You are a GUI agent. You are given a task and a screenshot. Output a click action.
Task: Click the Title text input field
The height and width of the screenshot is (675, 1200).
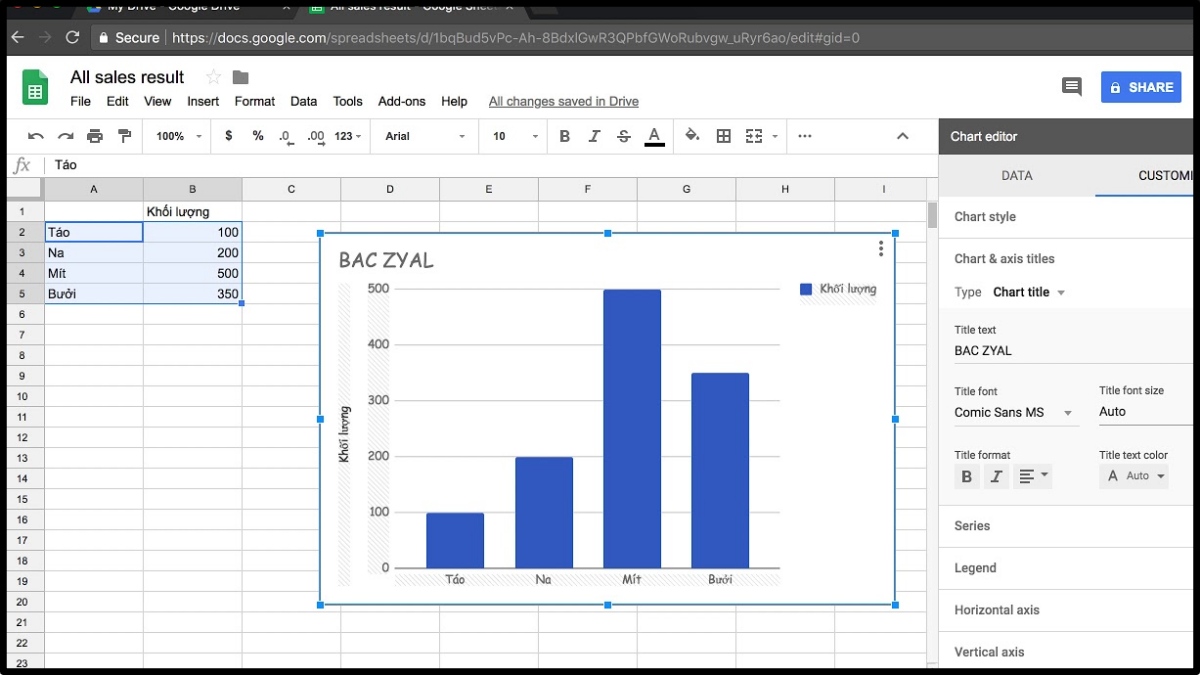[x=1073, y=351]
